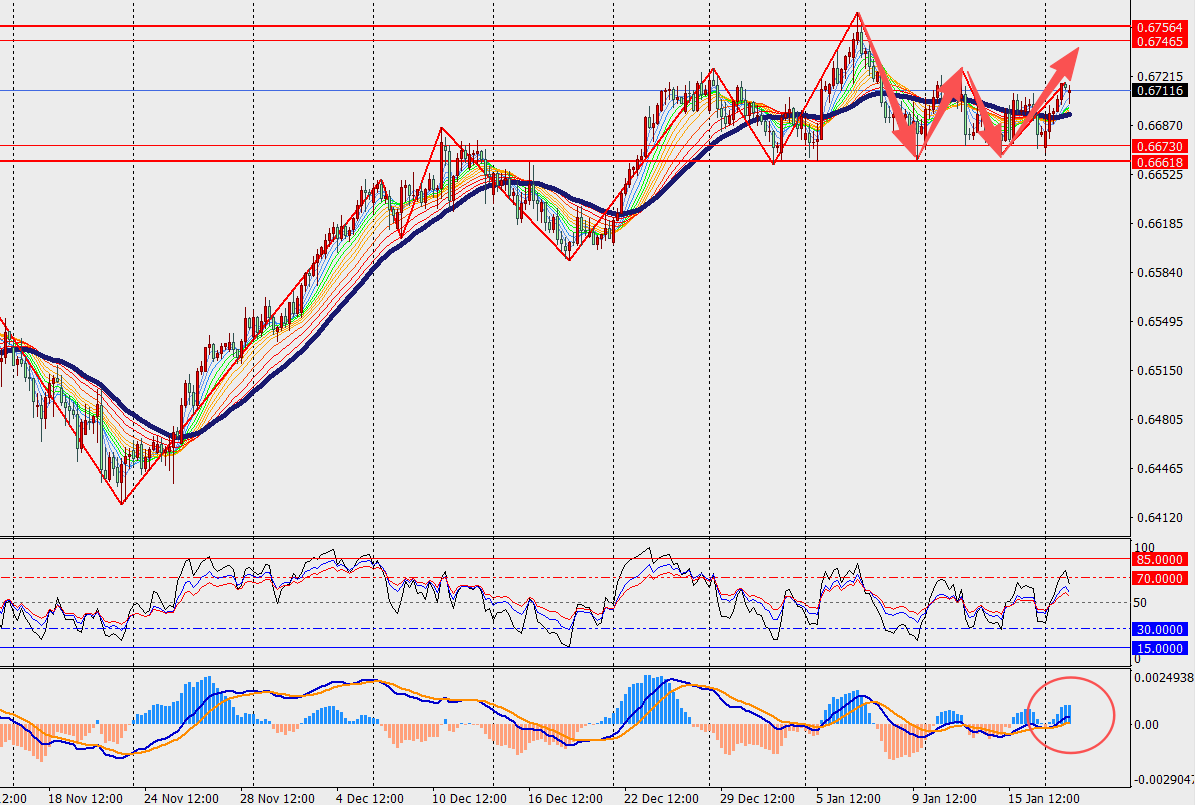The image size is (1195, 805).
Task: Select the 5 Jan 12:00 date label
Action: pyautogui.click(x=848, y=798)
